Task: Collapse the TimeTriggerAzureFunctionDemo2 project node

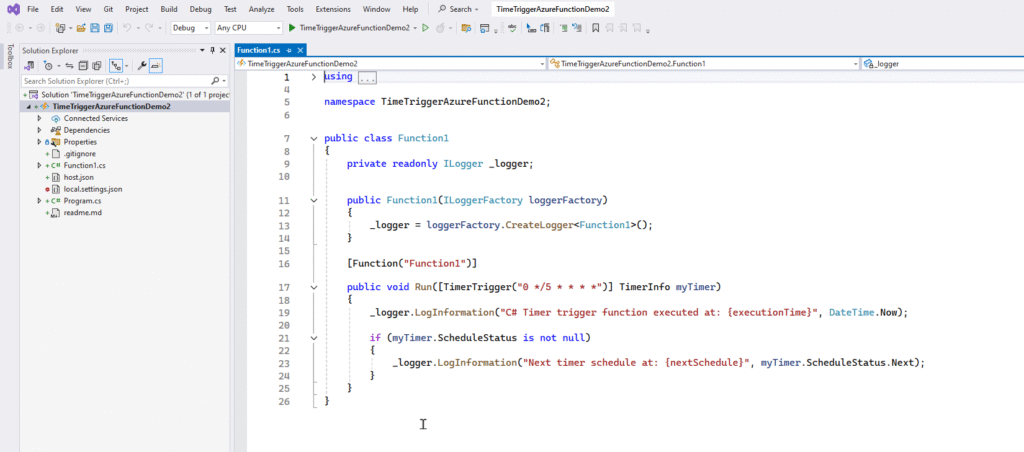Action: (29, 106)
